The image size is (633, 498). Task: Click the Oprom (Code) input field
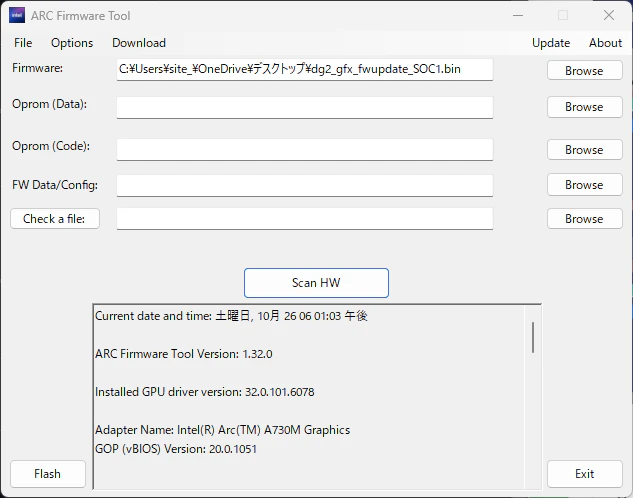pos(305,150)
